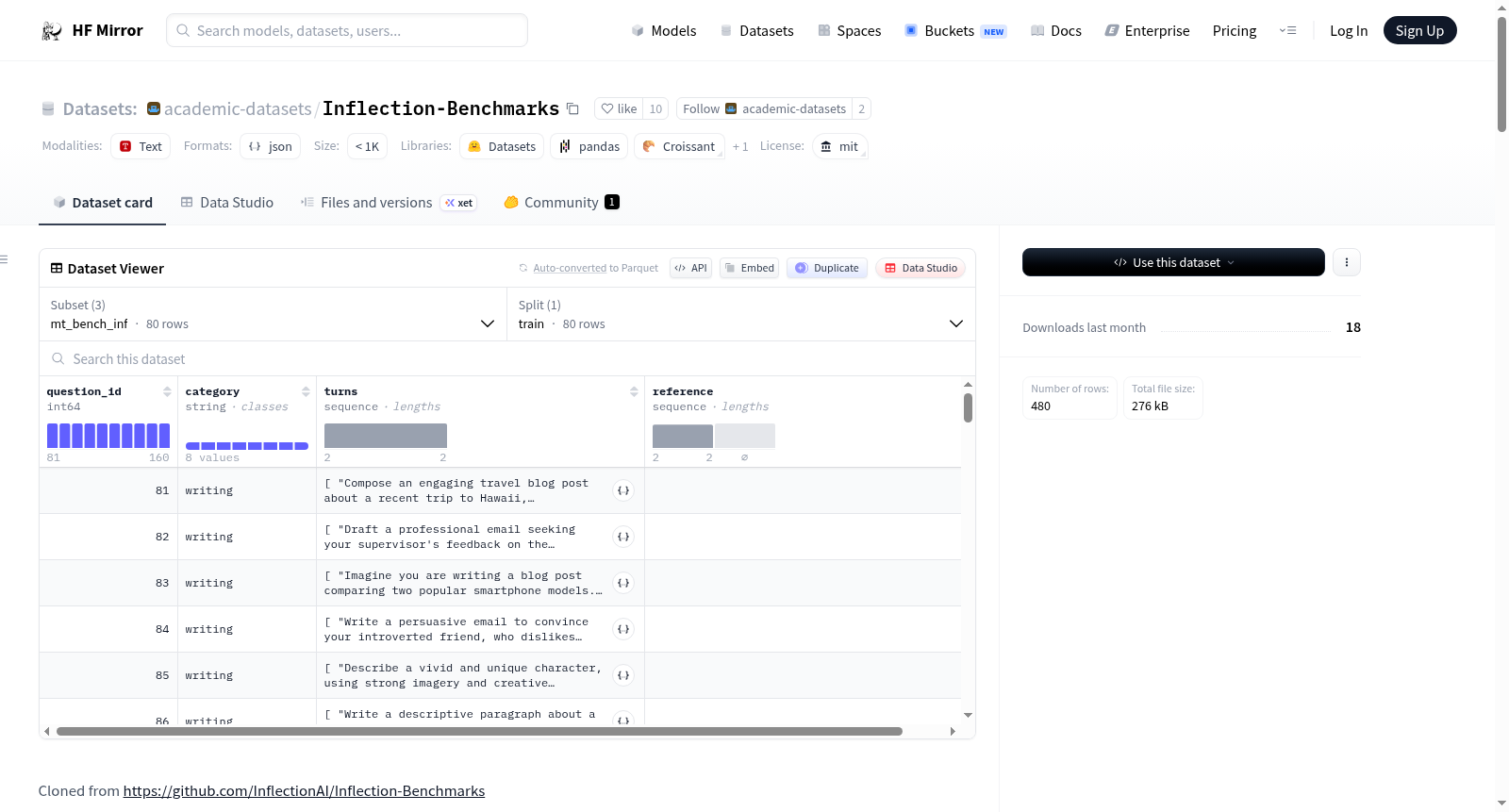
Task: Open the Croissant library dropdown
Action: pos(680,146)
